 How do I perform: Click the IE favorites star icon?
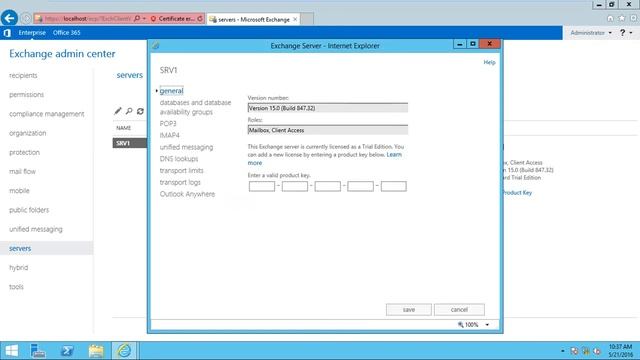click(x=622, y=18)
